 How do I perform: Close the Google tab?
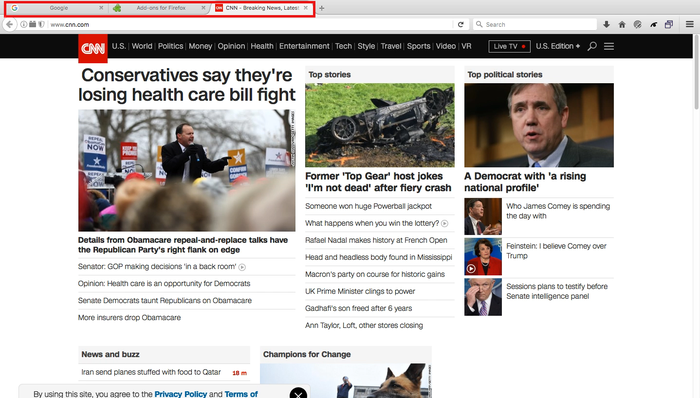(x=101, y=8)
